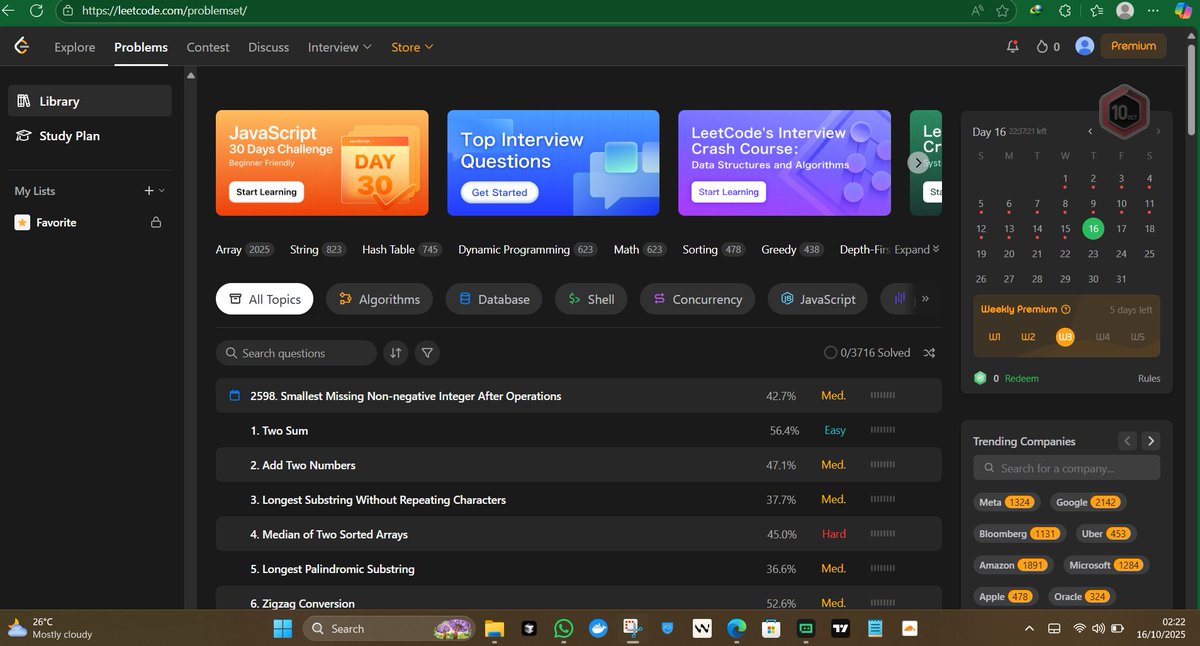Open the Study Plan sidebar item
Image resolution: width=1200 pixels, height=646 pixels.
coord(91,136)
